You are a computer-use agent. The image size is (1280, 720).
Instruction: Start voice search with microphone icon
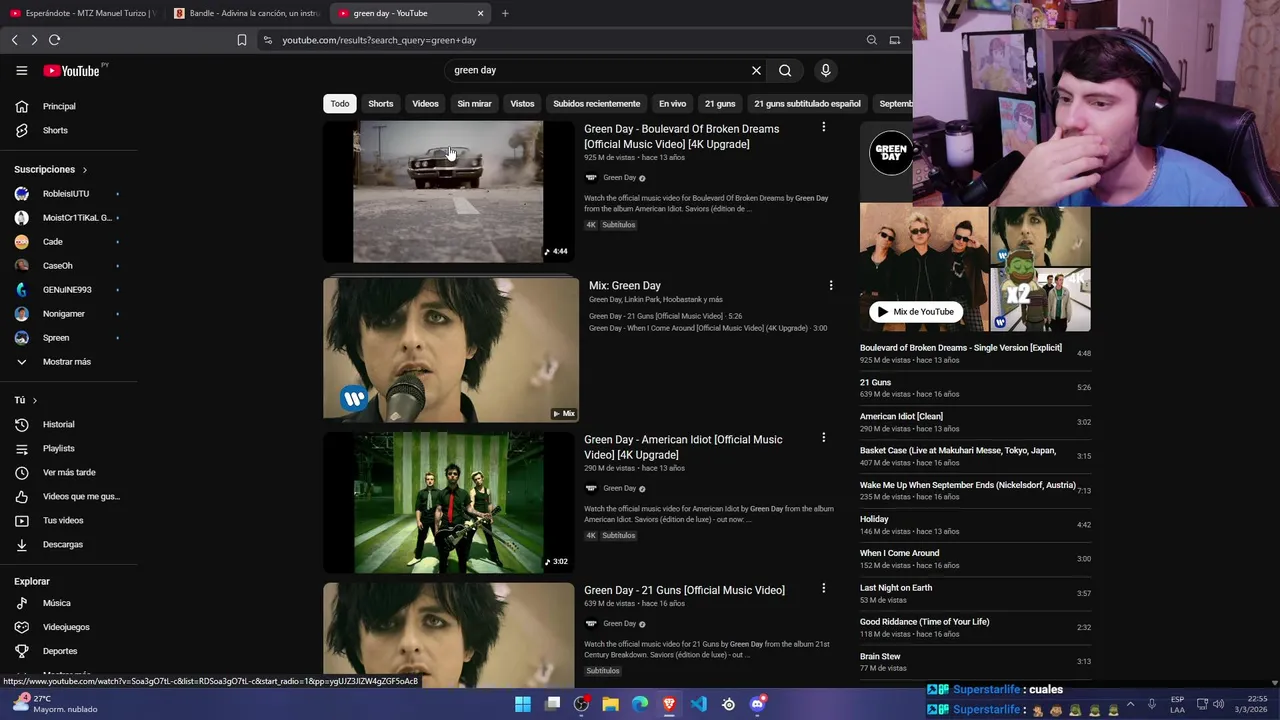pos(825,70)
